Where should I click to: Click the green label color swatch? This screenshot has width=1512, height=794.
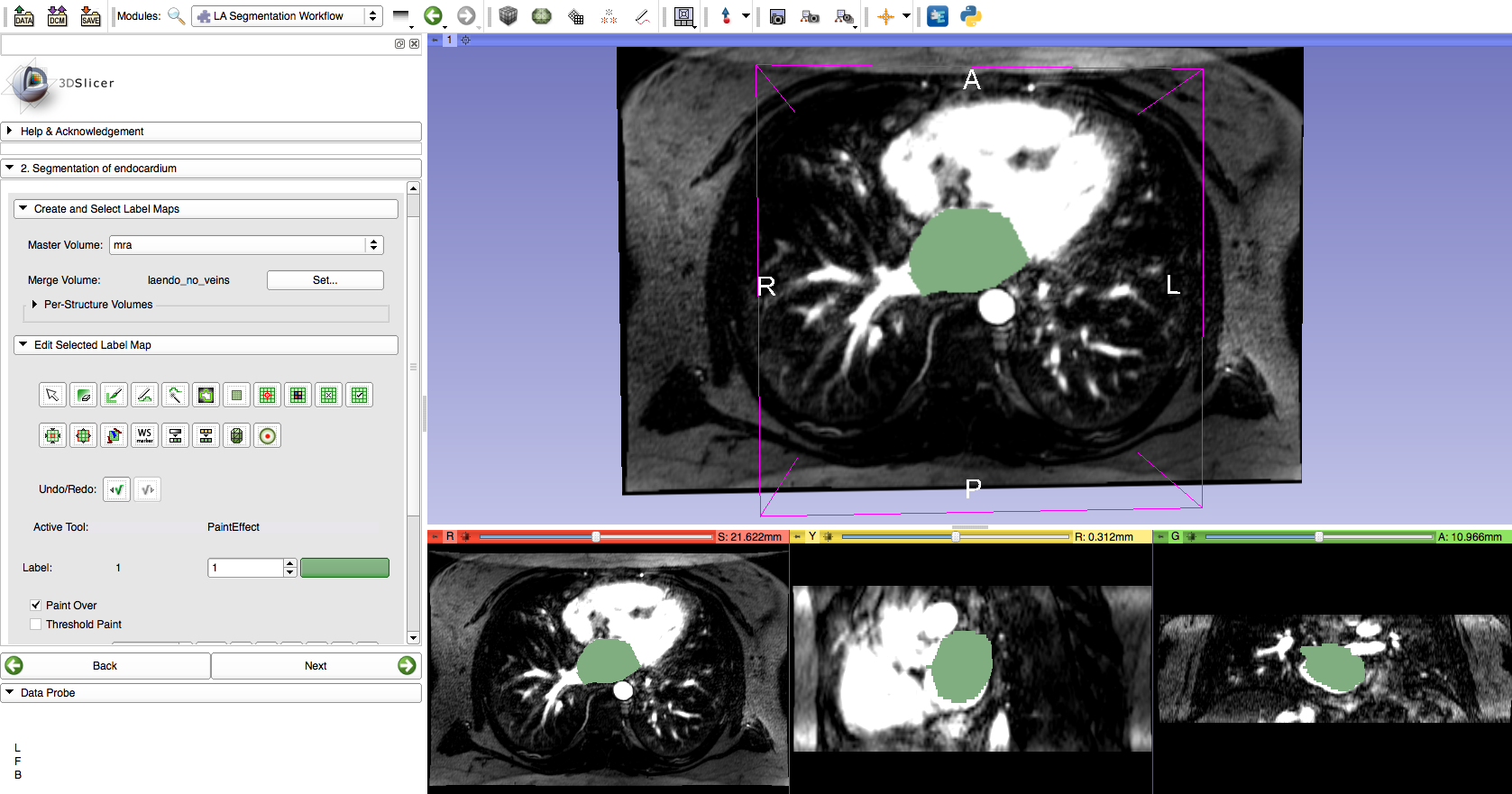tap(344, 568)
